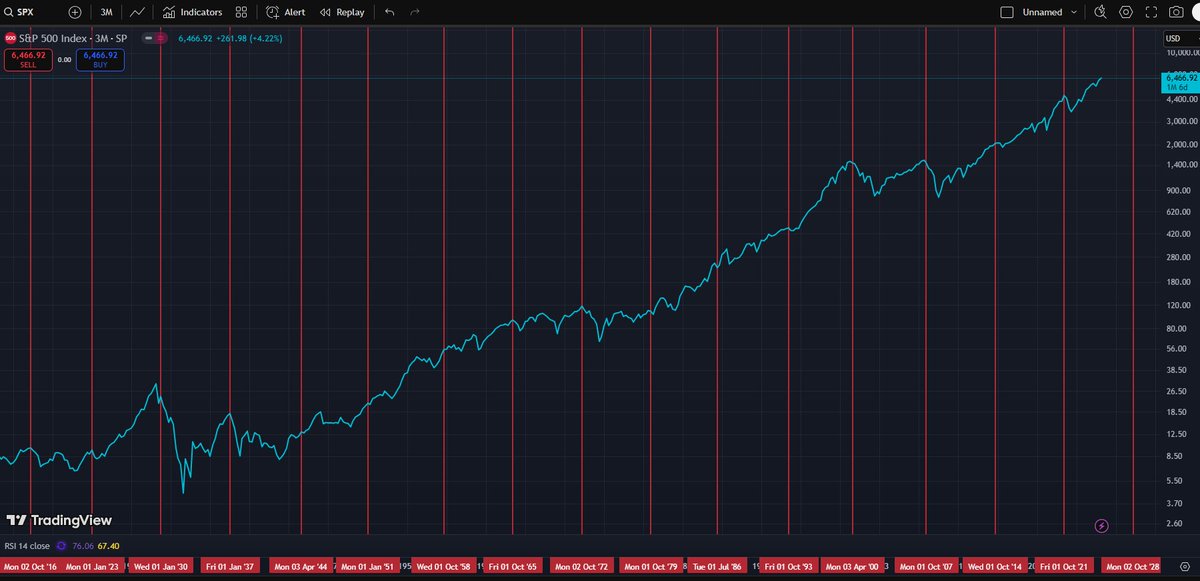Take a chart snapshot with camera icon

click(x=1177, y=12)
